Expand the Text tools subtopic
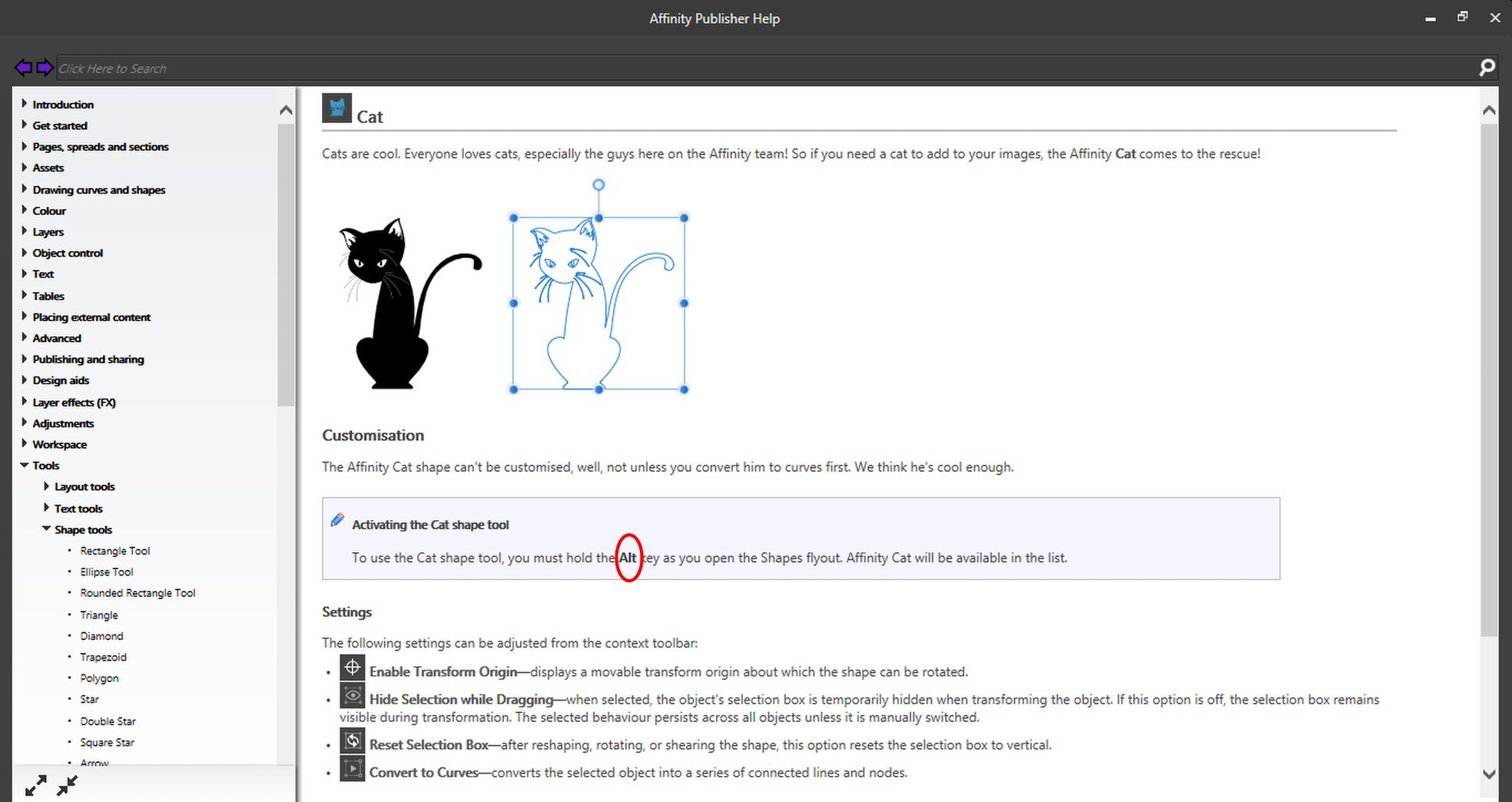Screen dimensions: 1512x802 pyautogui.click(x=46, y=508)
